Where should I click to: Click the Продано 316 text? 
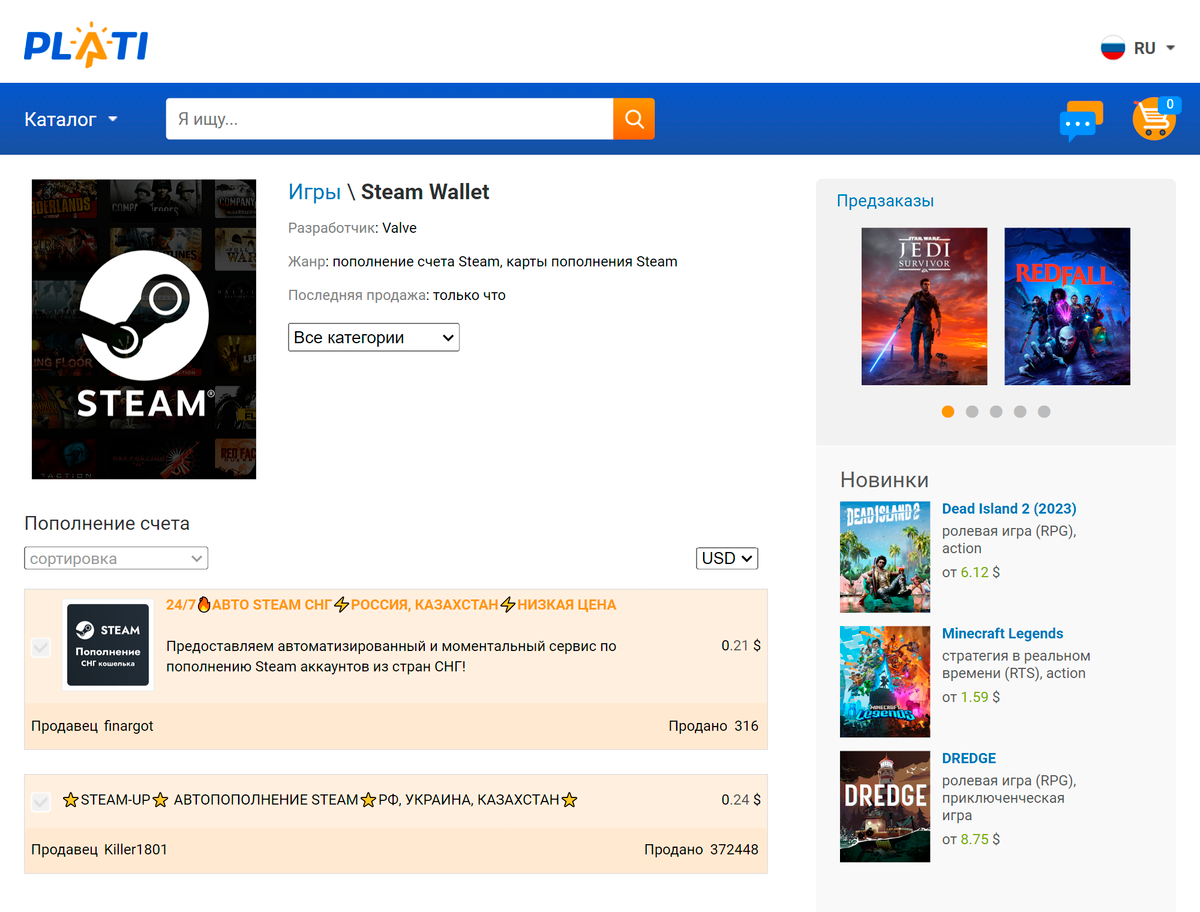[x=714, y=726]
